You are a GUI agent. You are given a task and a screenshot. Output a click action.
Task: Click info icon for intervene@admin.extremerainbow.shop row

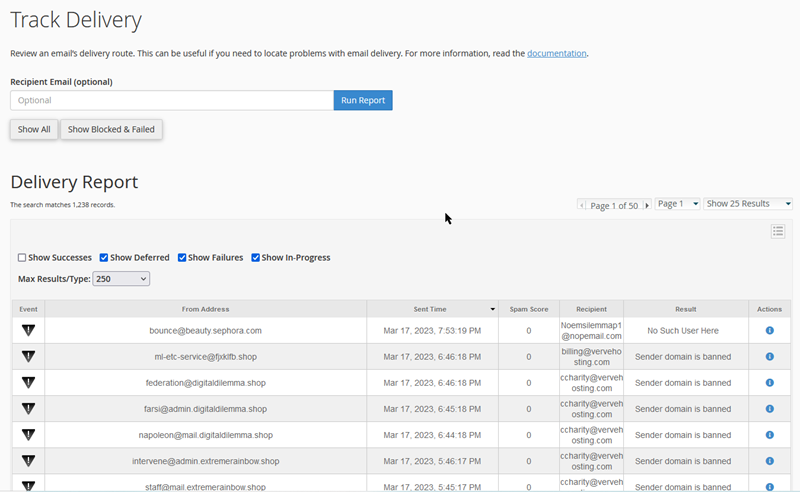click(769, 461)
